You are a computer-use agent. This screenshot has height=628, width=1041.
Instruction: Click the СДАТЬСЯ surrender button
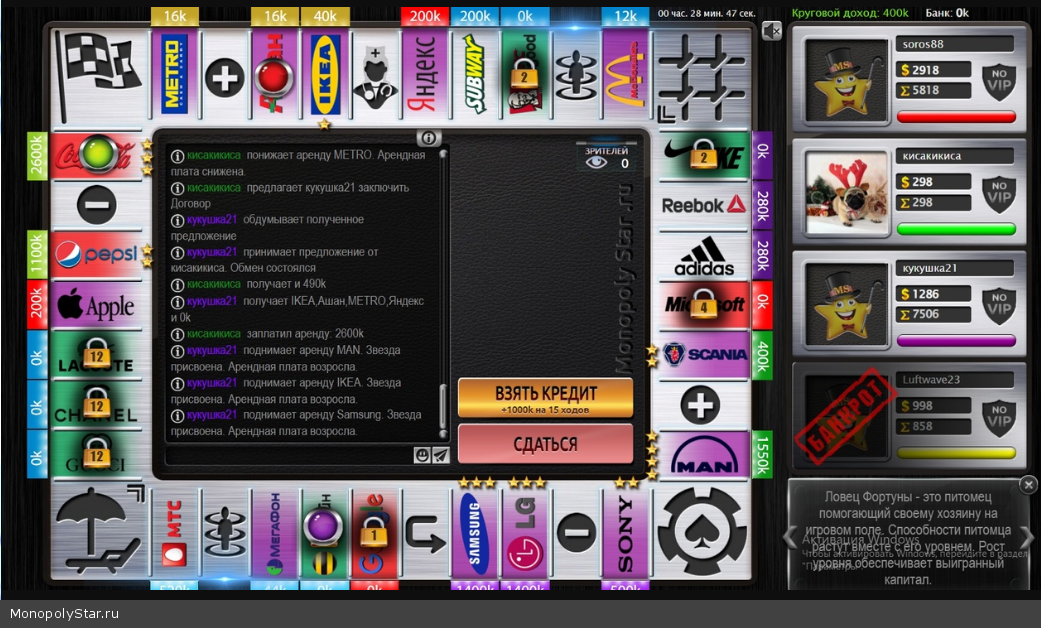coord(545,443)
